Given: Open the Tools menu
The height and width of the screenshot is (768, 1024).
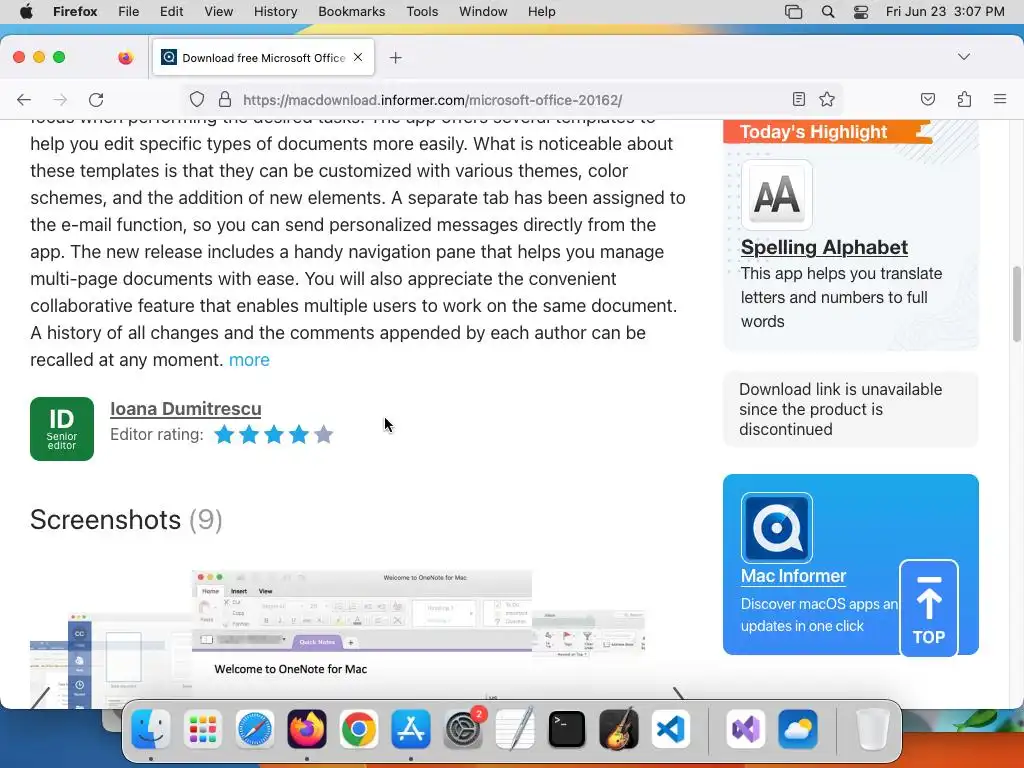Looking at the screenshot, I should tap(422, 12).
